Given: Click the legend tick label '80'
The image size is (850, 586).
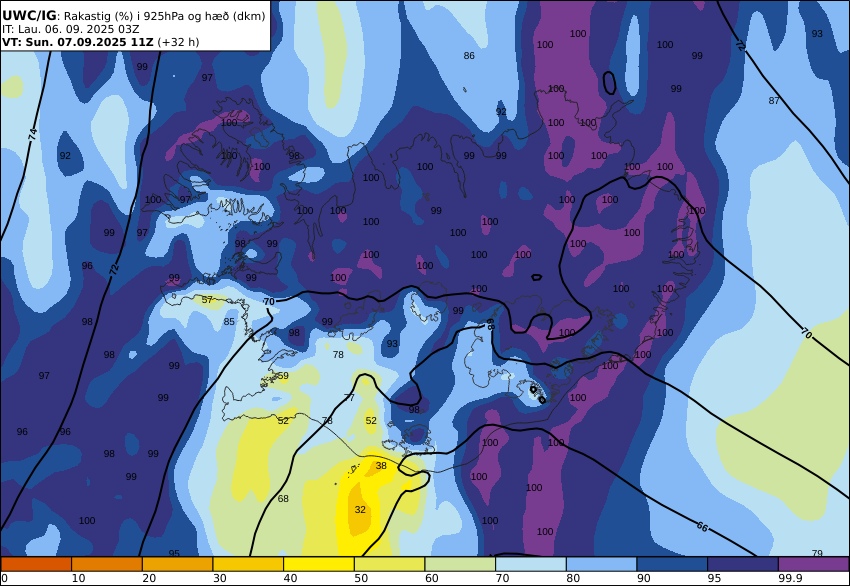Looking at the screenshot, I should 573,578.
